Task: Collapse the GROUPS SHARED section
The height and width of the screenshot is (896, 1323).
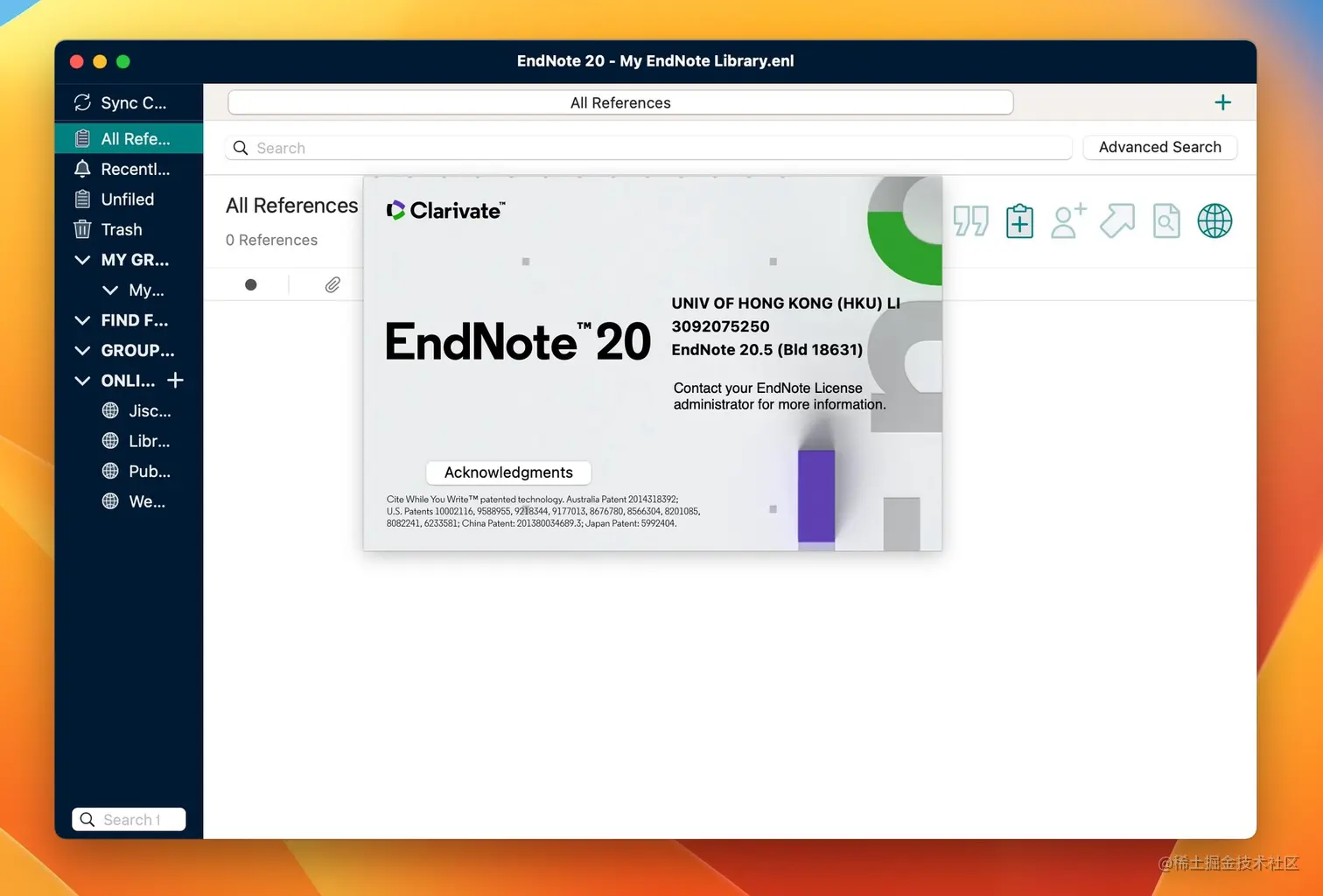Action: [82, 350]
